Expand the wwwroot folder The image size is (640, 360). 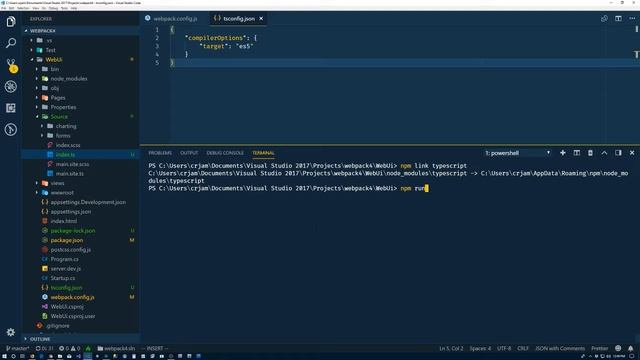click(80, 192)
